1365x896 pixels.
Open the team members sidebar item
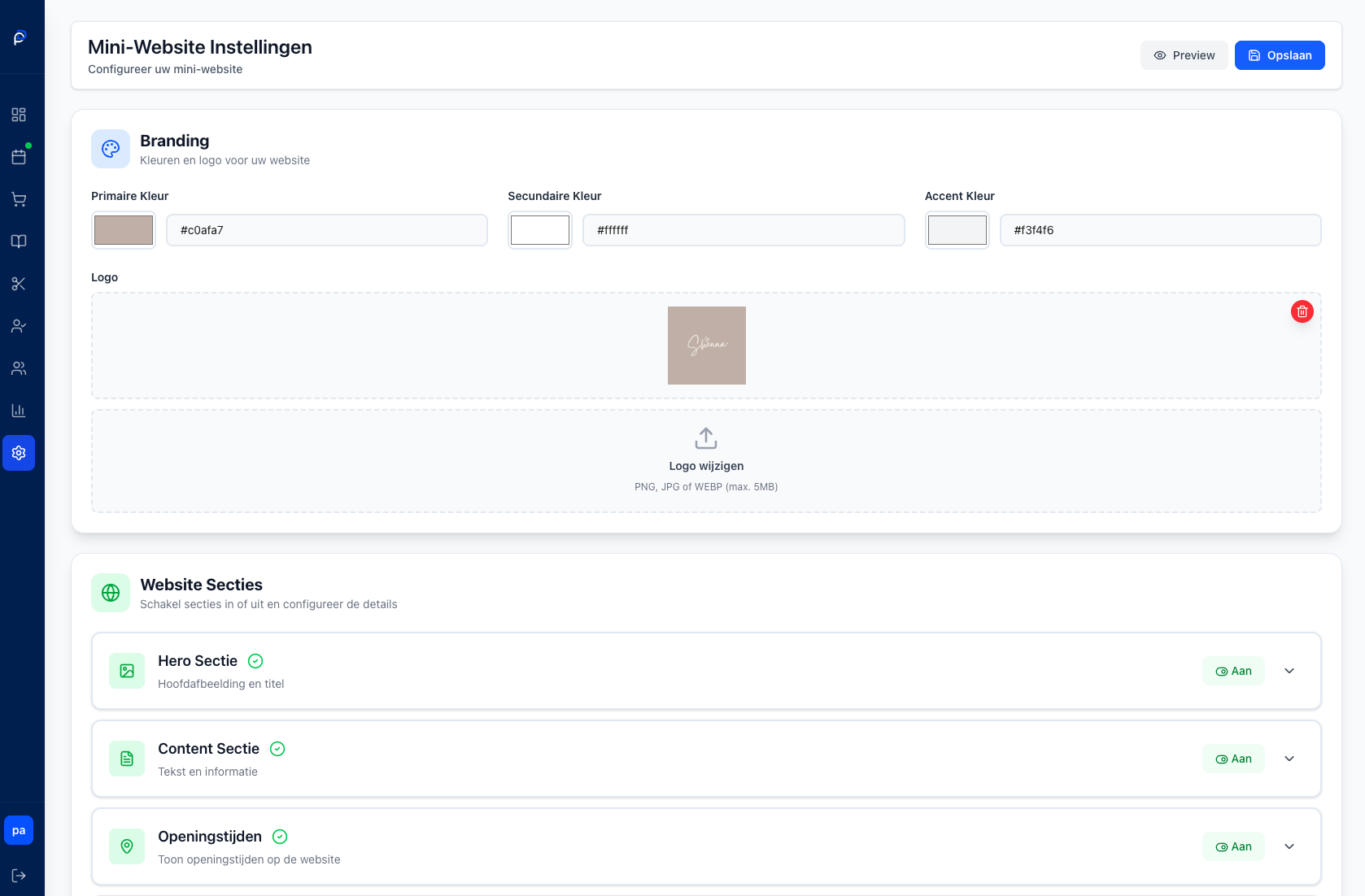pyautogui.click(x=19, y=368)
